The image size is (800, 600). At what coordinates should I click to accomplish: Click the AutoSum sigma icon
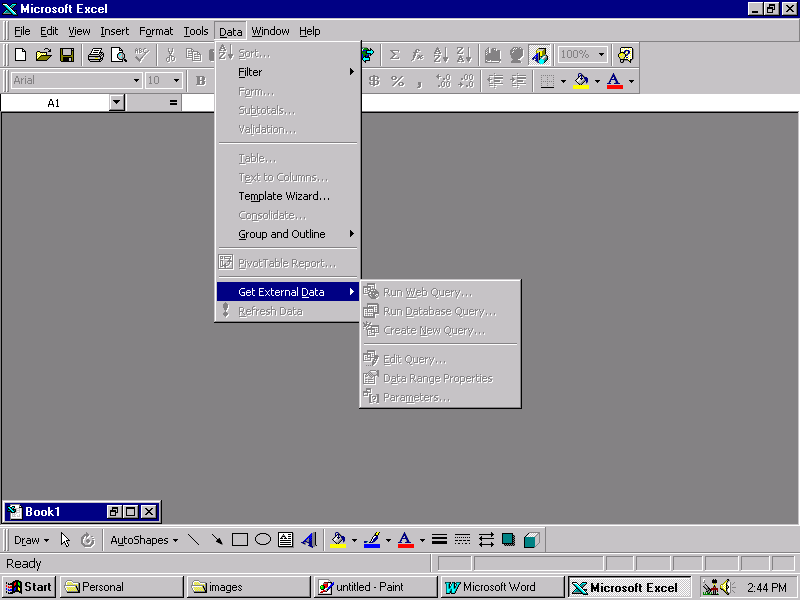[394, 55]
